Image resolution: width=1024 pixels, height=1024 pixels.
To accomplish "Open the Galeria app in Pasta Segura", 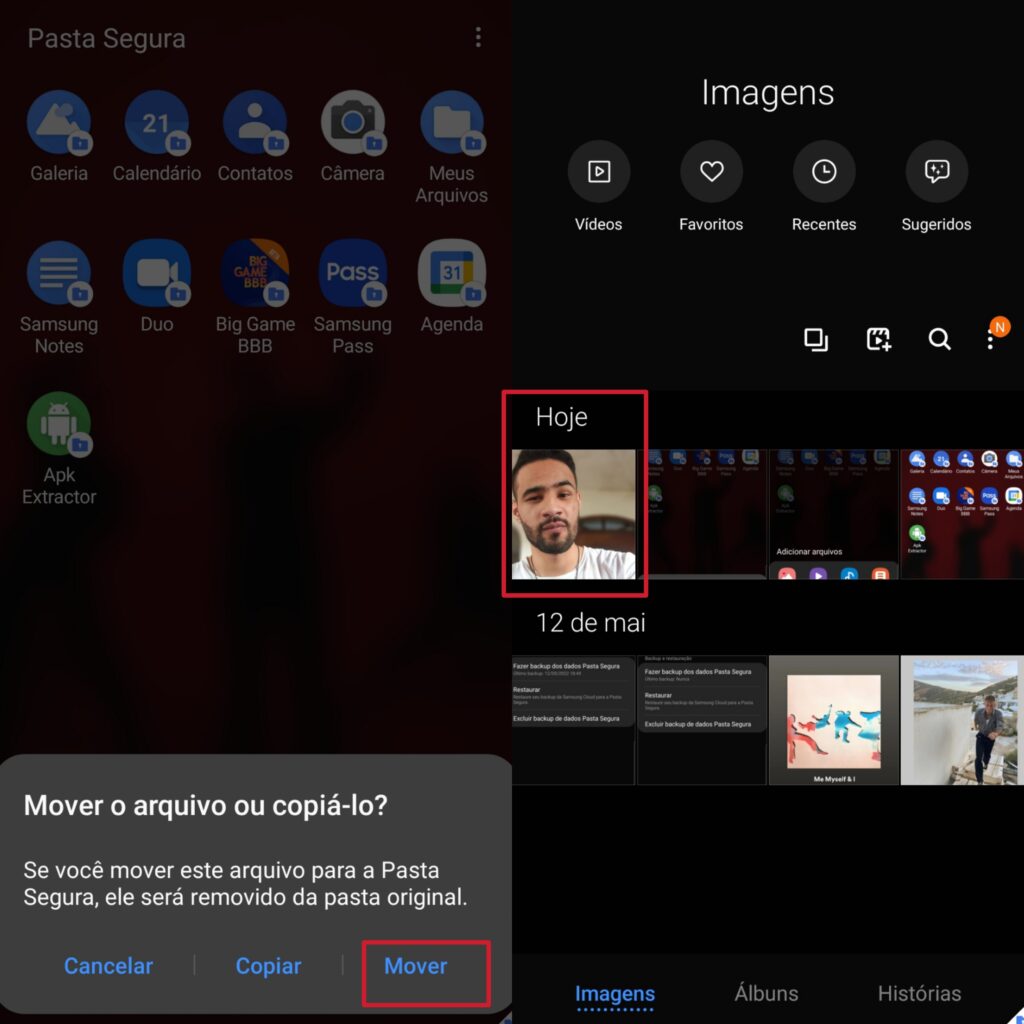I will (58, 124).
